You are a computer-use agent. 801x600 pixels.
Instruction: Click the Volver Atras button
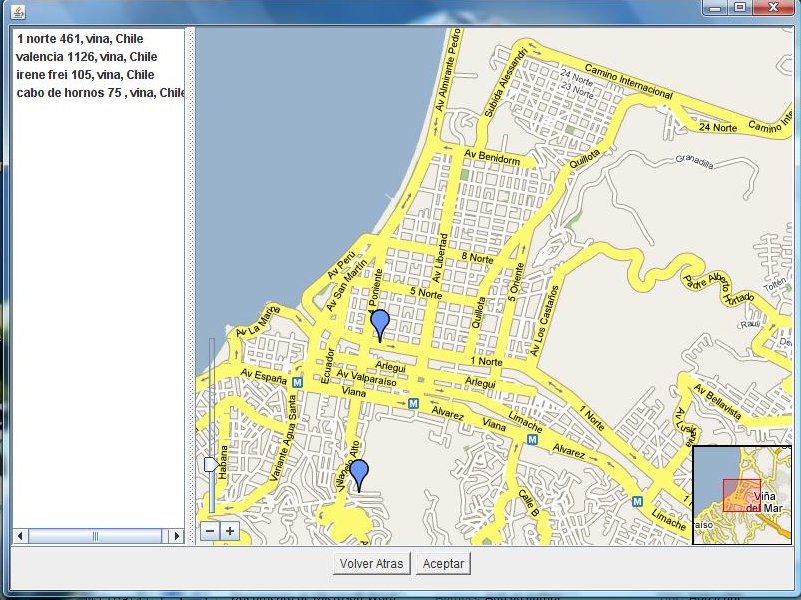[371, 564]
